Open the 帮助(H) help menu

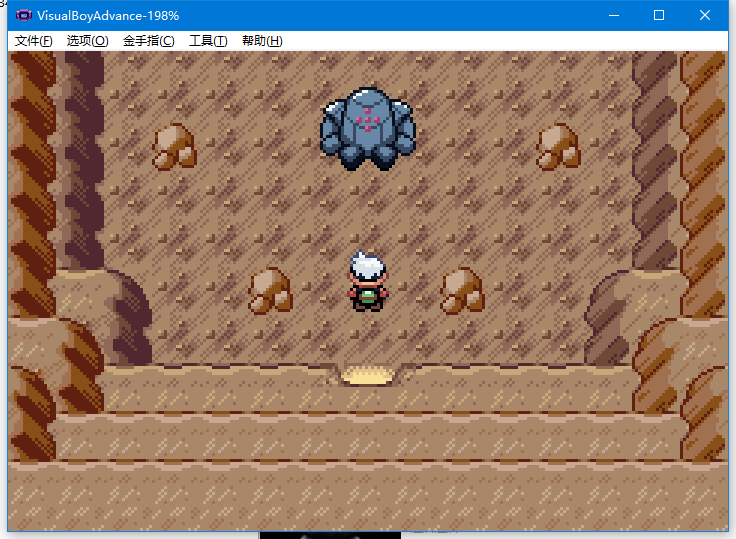pos(262,41)
